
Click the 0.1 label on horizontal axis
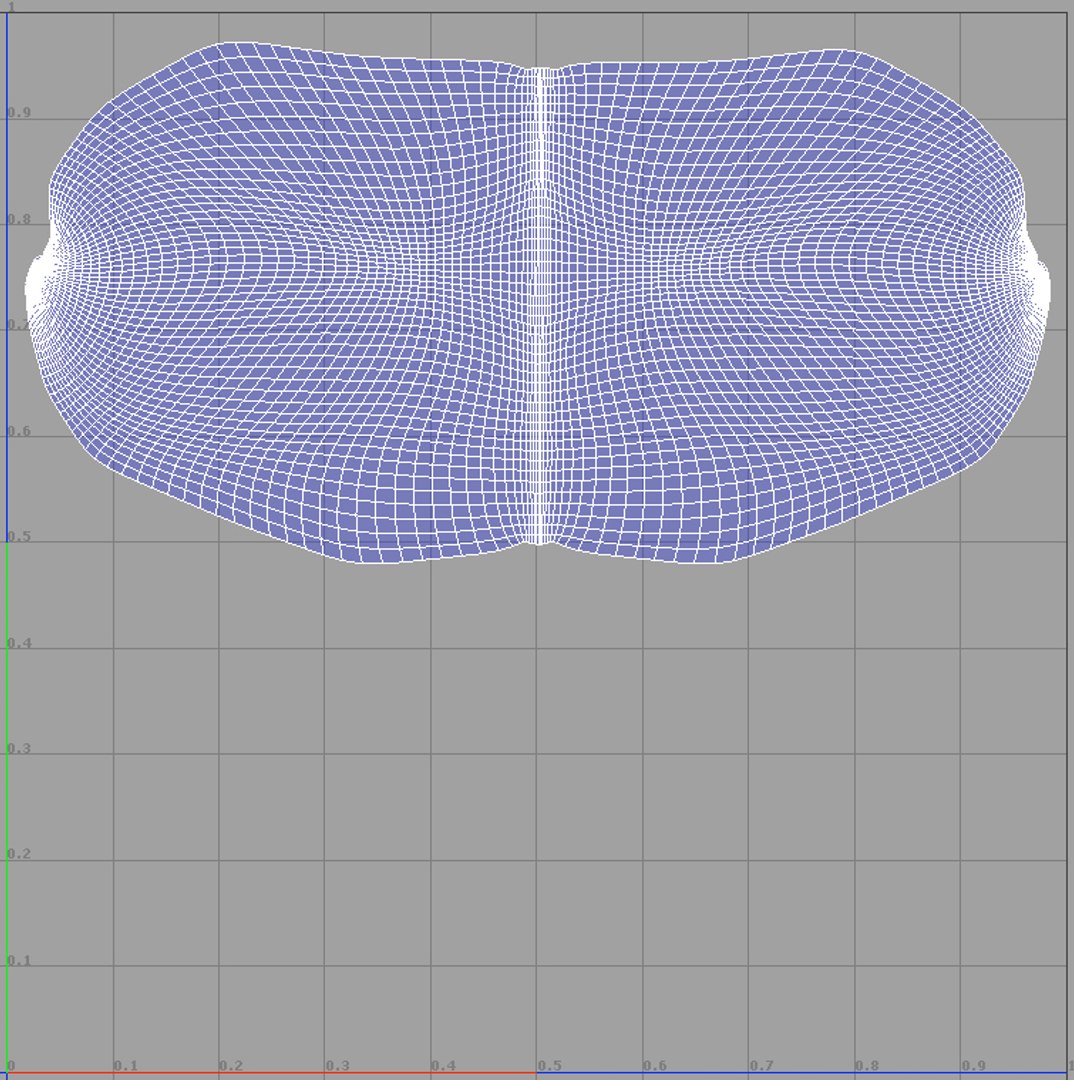126,1066
